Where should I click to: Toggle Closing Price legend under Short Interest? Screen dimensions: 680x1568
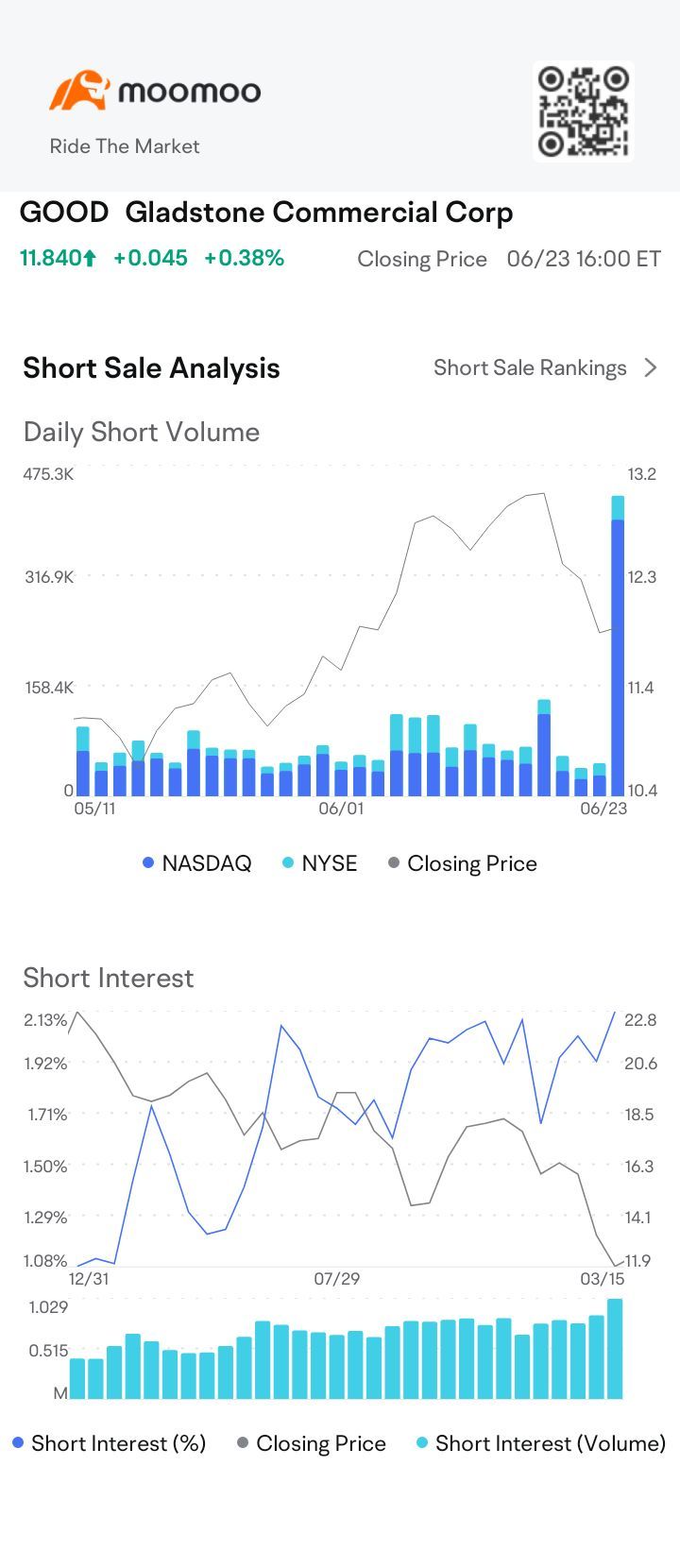point(312,1443)
